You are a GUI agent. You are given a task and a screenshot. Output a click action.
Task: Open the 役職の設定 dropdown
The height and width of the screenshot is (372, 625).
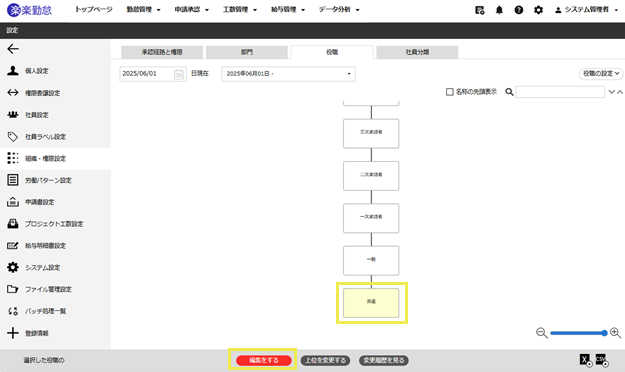point(601,73)
